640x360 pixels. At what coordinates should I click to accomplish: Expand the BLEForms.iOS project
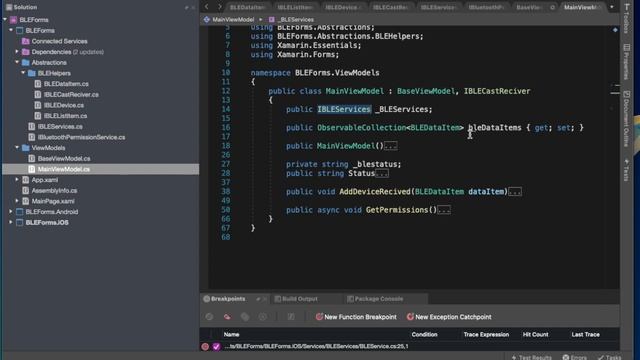click(11, 222)
